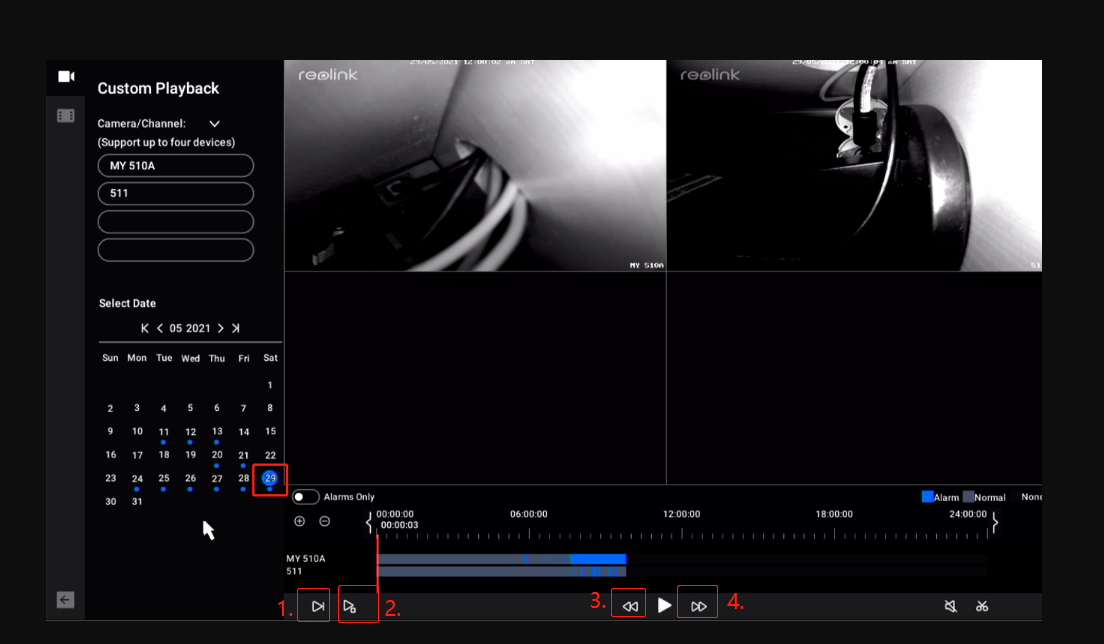
Task: Select May 1 in the calendar
Action: (x=270, y=385)
